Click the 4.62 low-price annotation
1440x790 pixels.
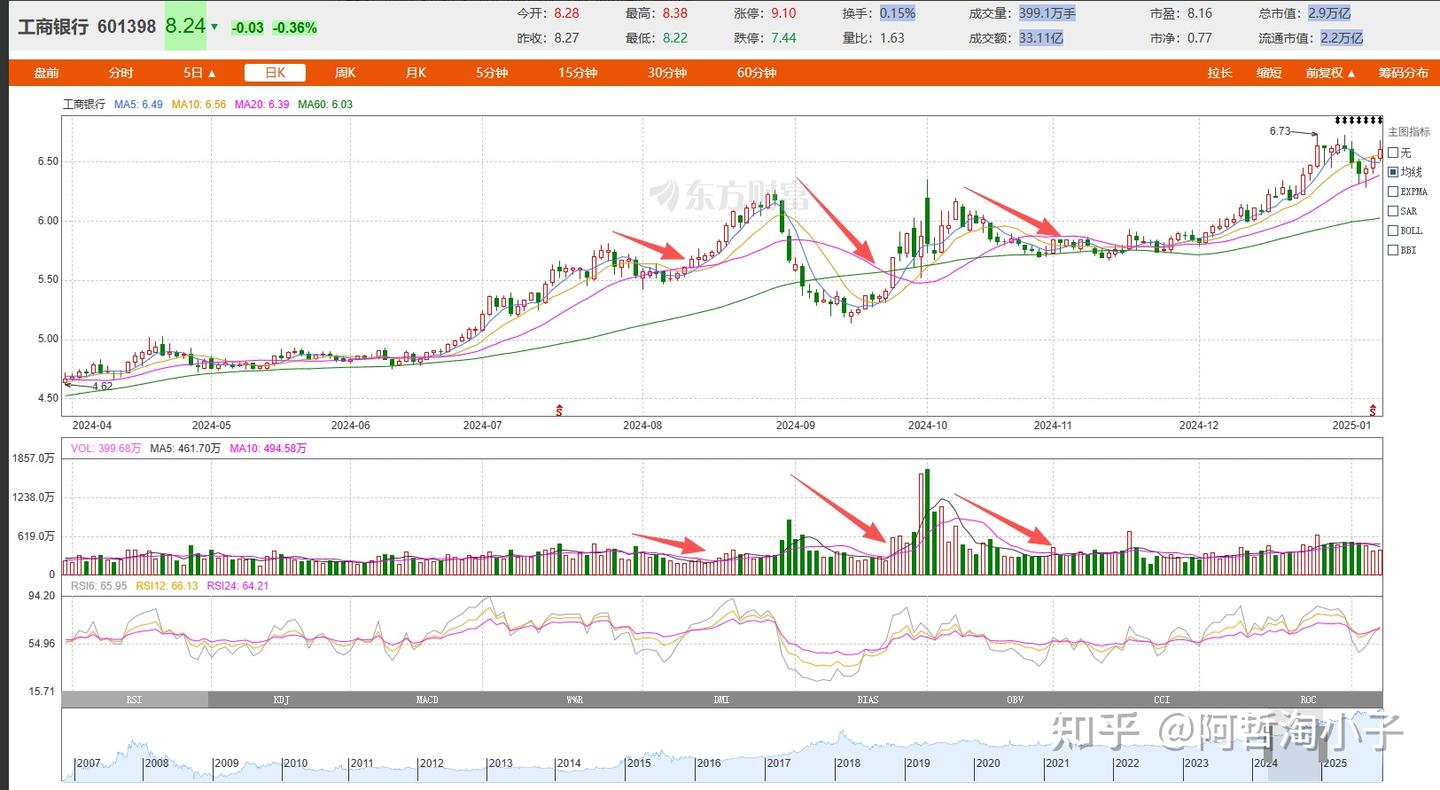102,385
